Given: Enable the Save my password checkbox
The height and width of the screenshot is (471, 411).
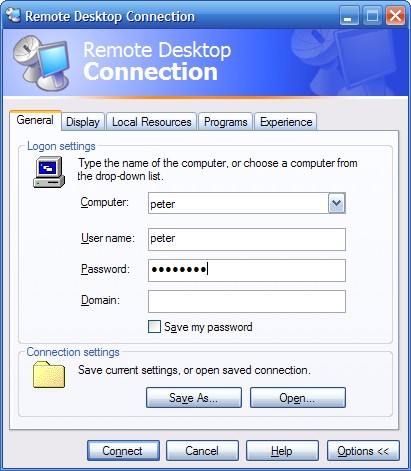Looking at the screenshot, I should click(x=154, y=327).
